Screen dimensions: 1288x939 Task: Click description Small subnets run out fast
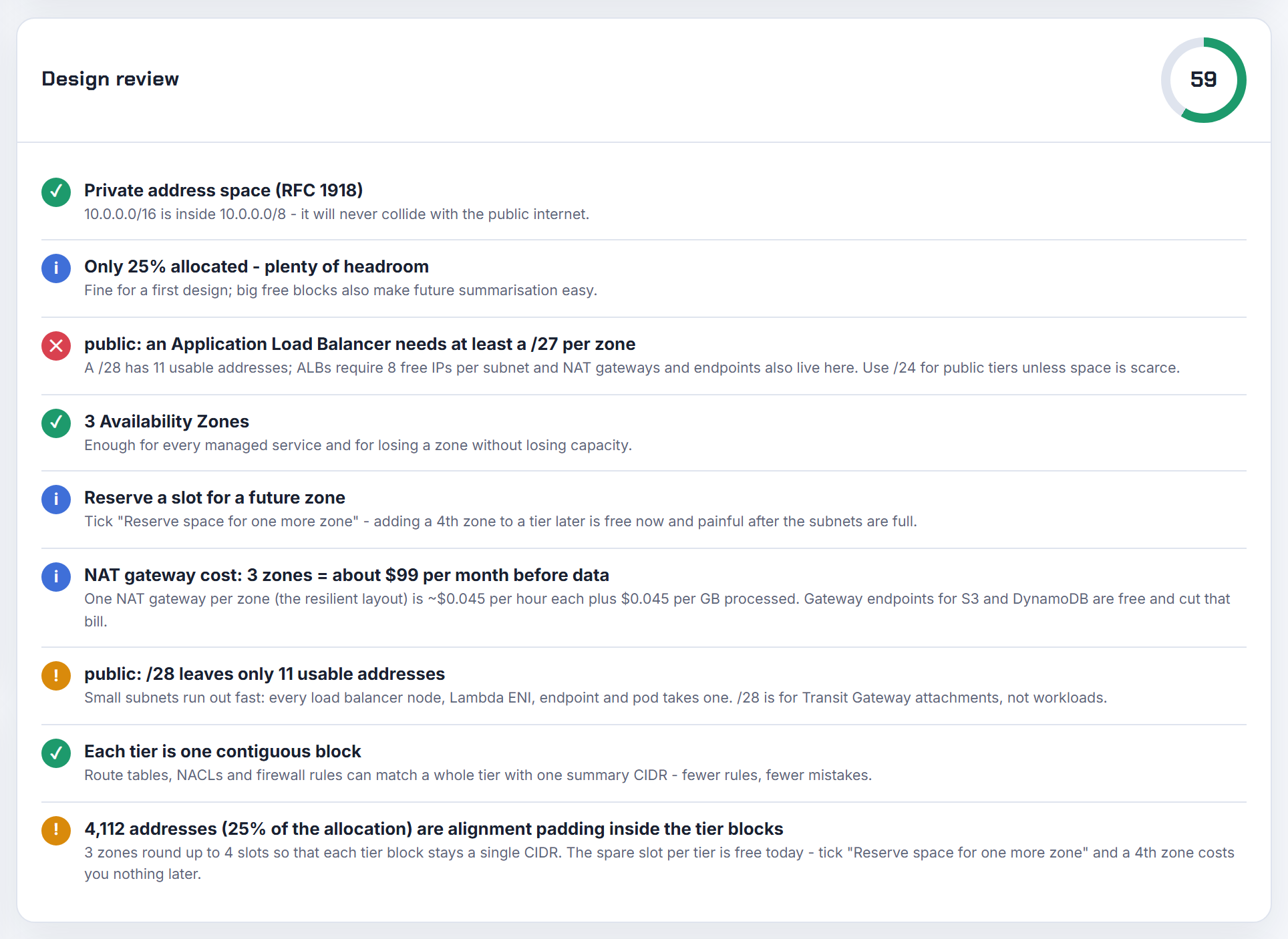tap(596, 698)
